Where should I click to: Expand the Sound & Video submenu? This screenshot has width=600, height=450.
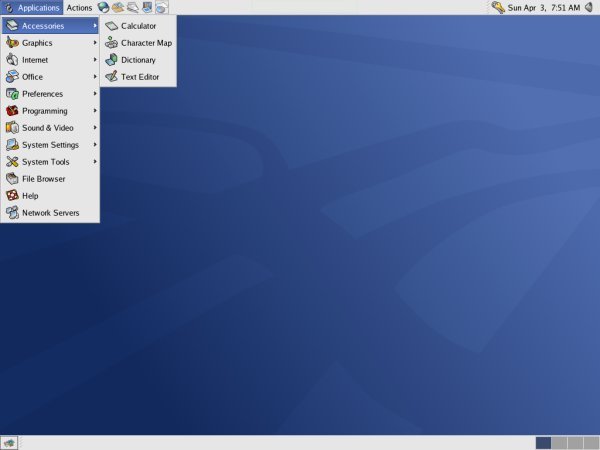coord(50,128)
